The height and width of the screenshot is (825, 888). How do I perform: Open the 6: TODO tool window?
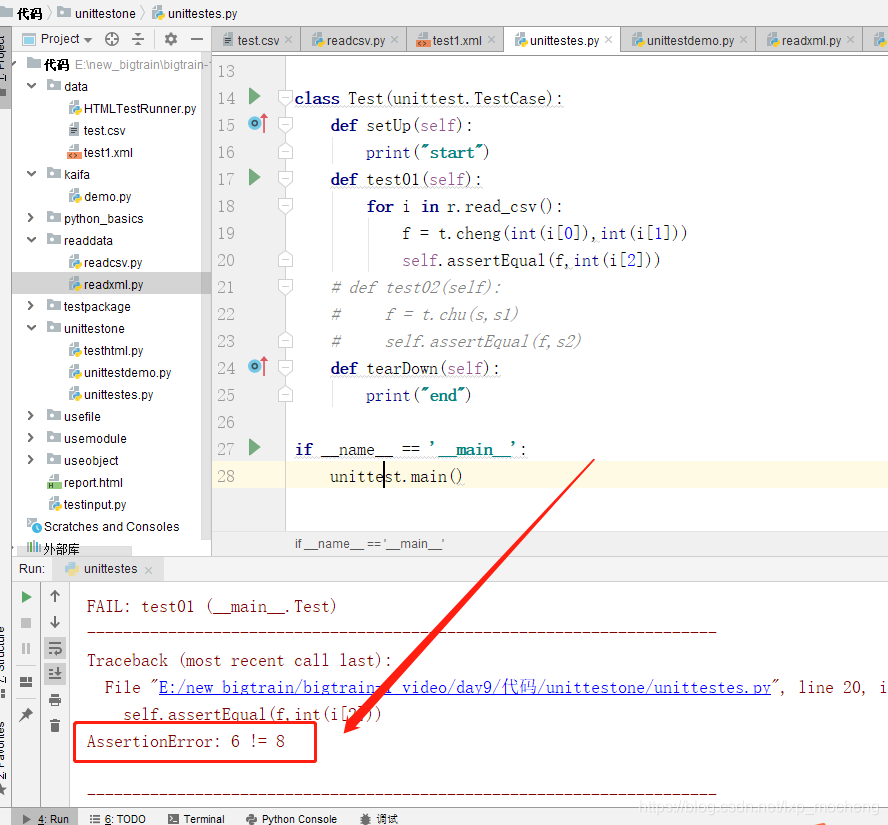click(x=118, y=819)
